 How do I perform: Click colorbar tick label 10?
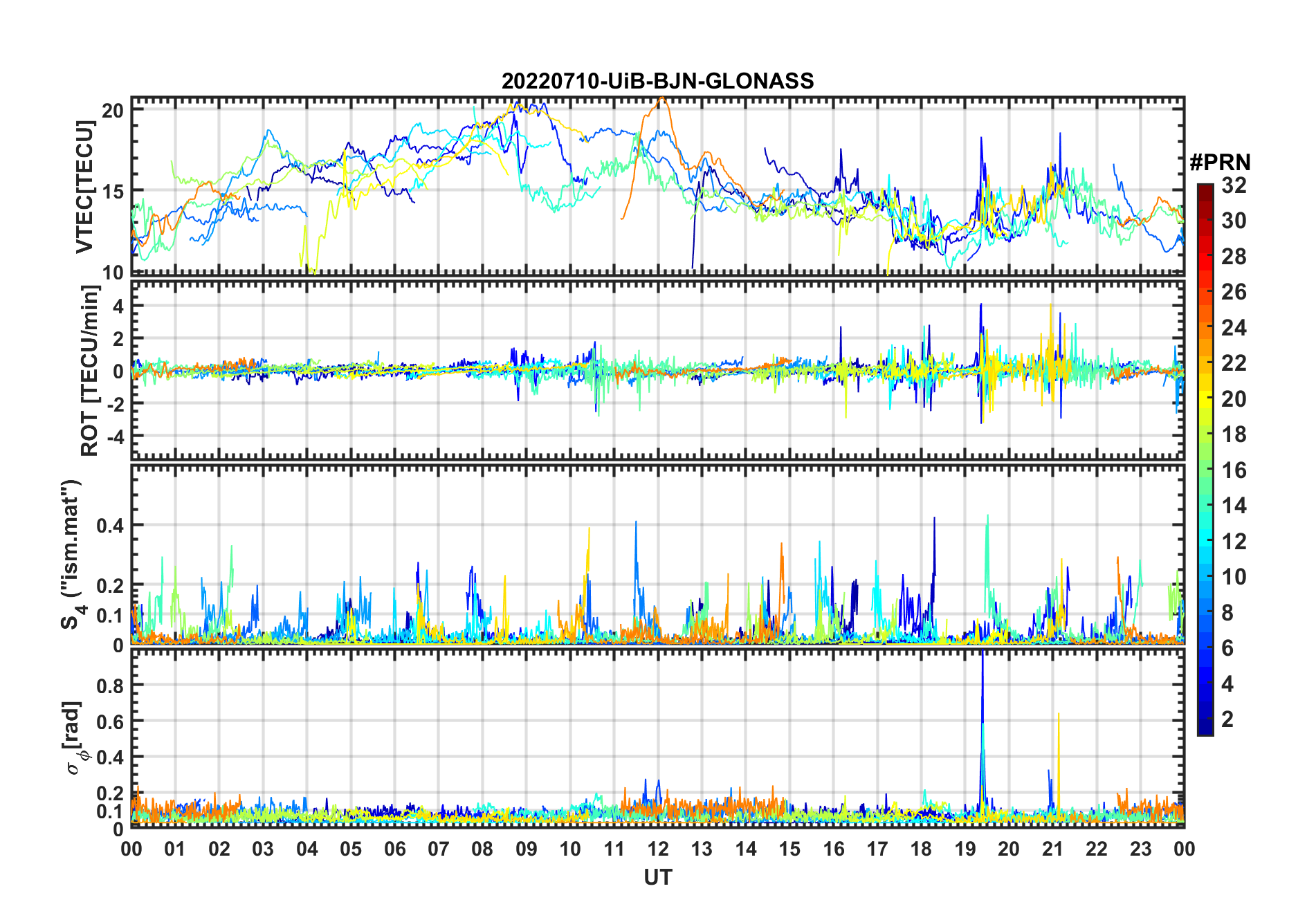[1234, 577]
